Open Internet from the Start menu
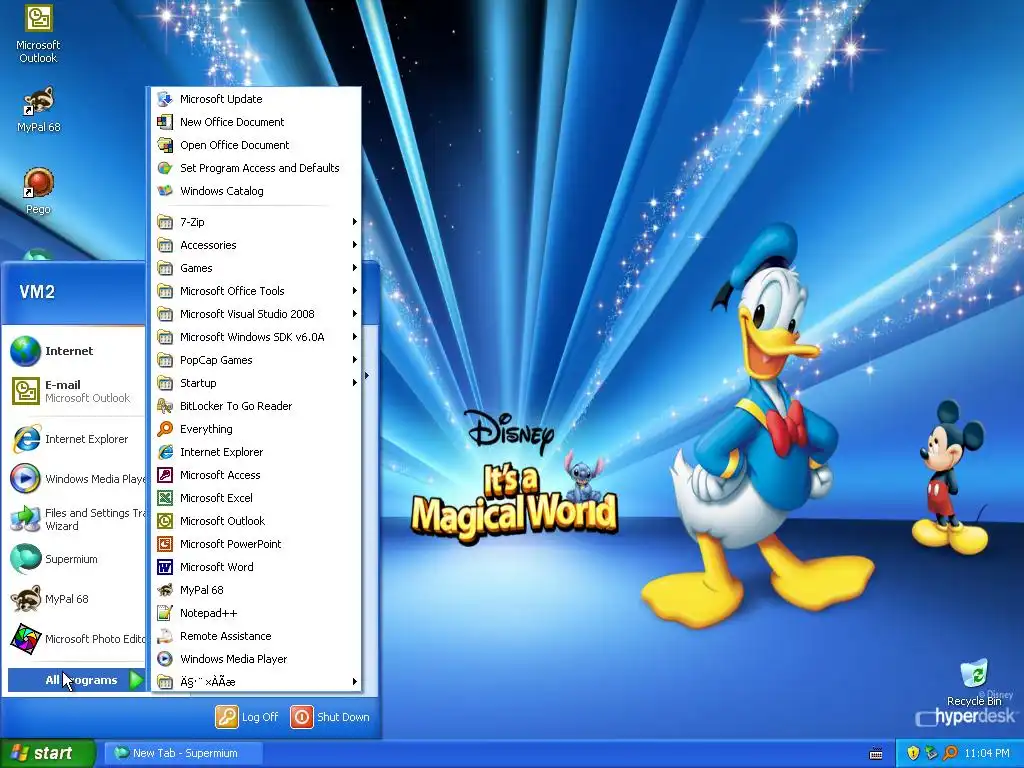The width and height of the screenshot is (1024, 768). pyautogui.click(x=76, y=351)
